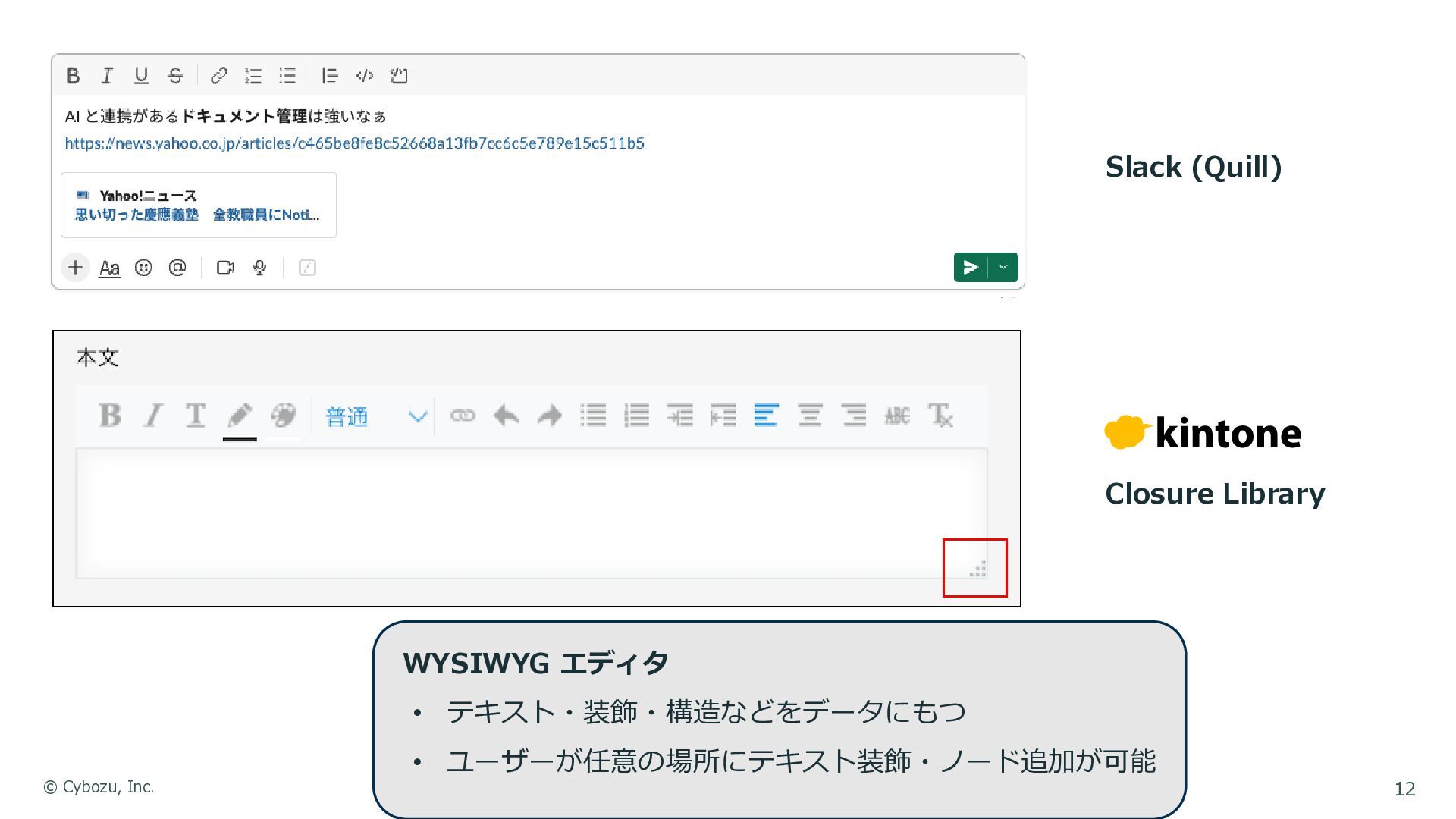The image size is (1456, 819).
Task: Apply inline code formatting in Slack
Action: (365, 75)
